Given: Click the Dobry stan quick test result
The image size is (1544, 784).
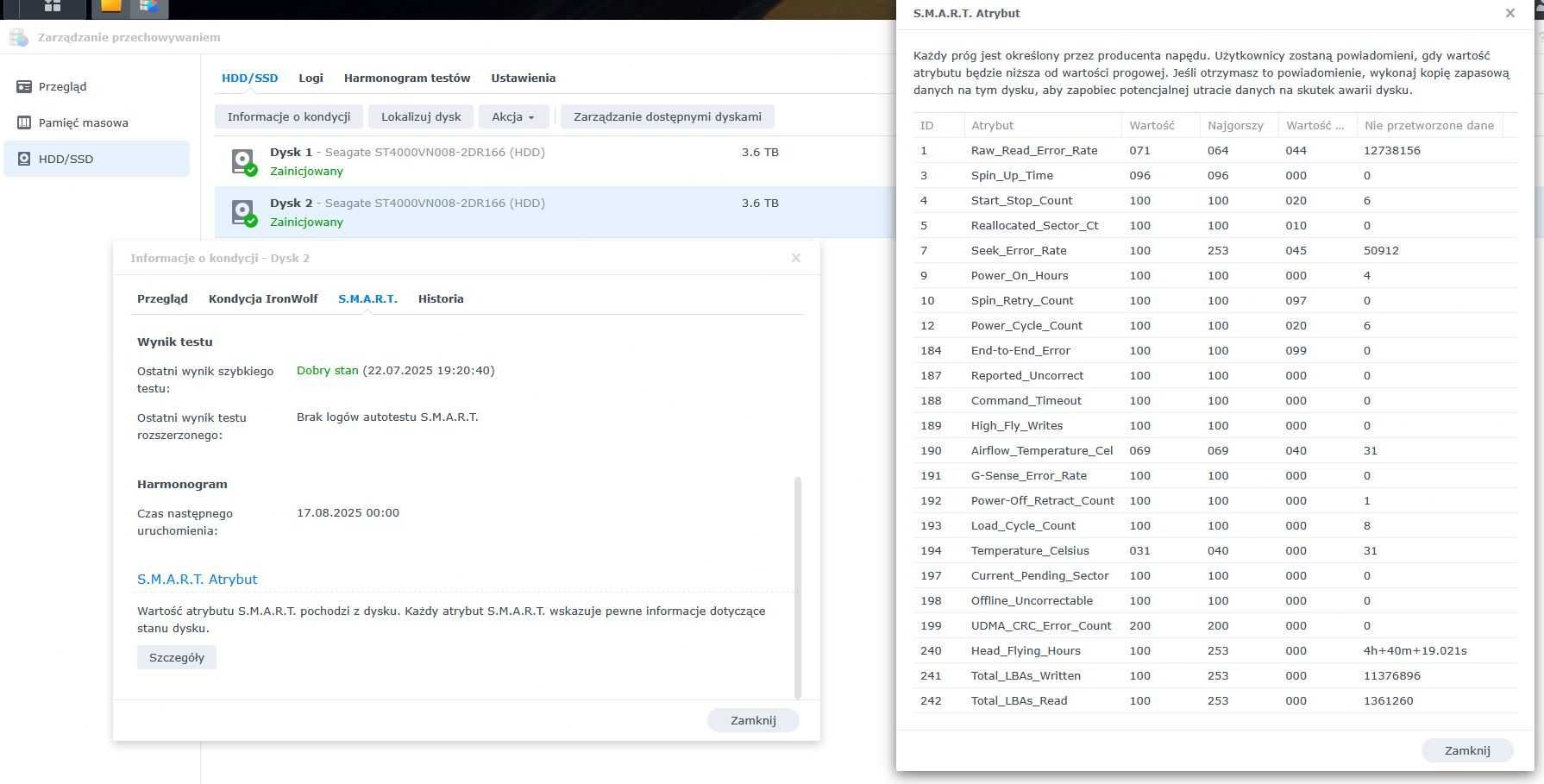Looking at the screenshot, I should click(x=327, y=370).
